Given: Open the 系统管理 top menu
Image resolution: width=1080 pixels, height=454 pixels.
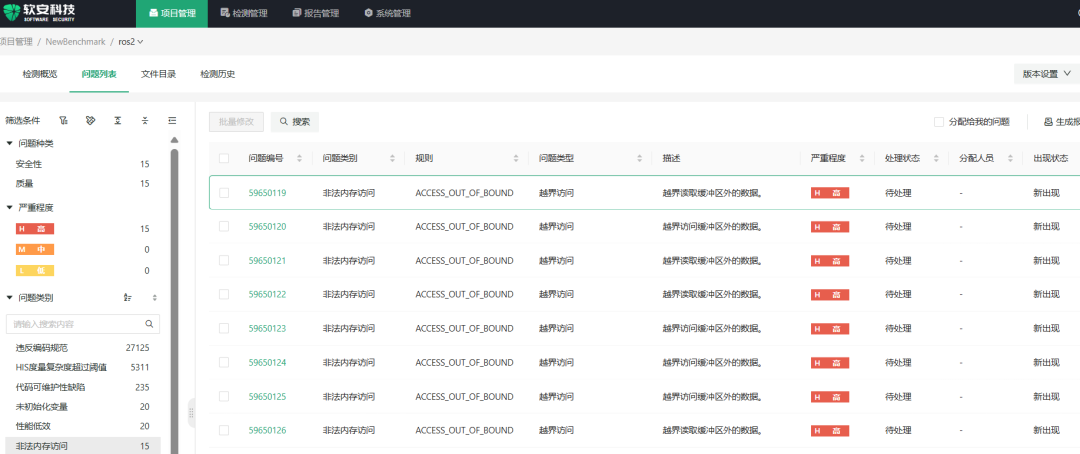Looking at the screenshot, I should 388,13.
